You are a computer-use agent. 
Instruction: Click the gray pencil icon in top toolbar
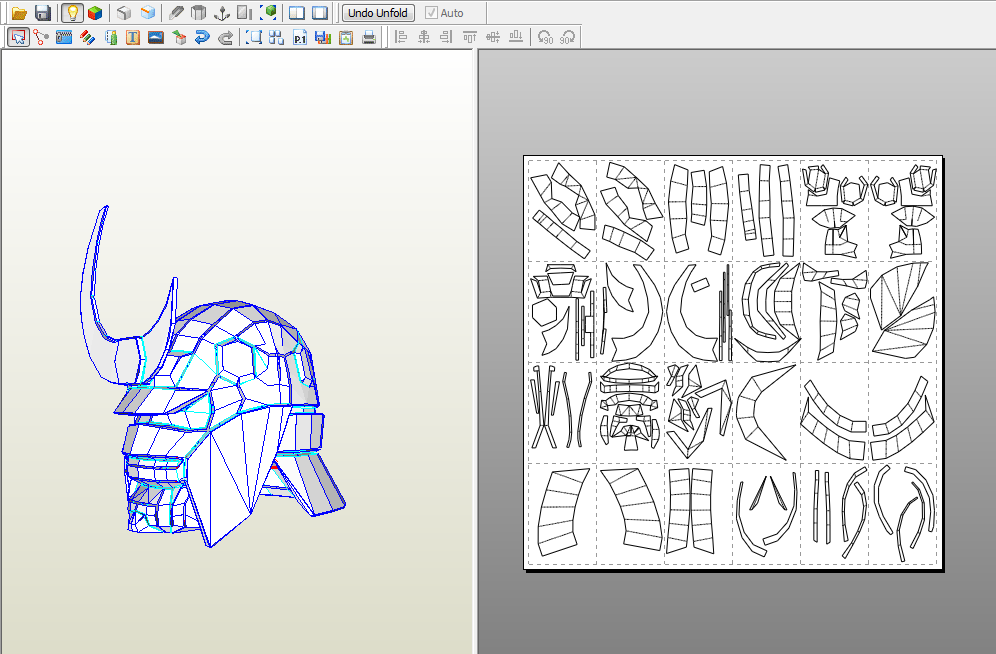(176, 13)
